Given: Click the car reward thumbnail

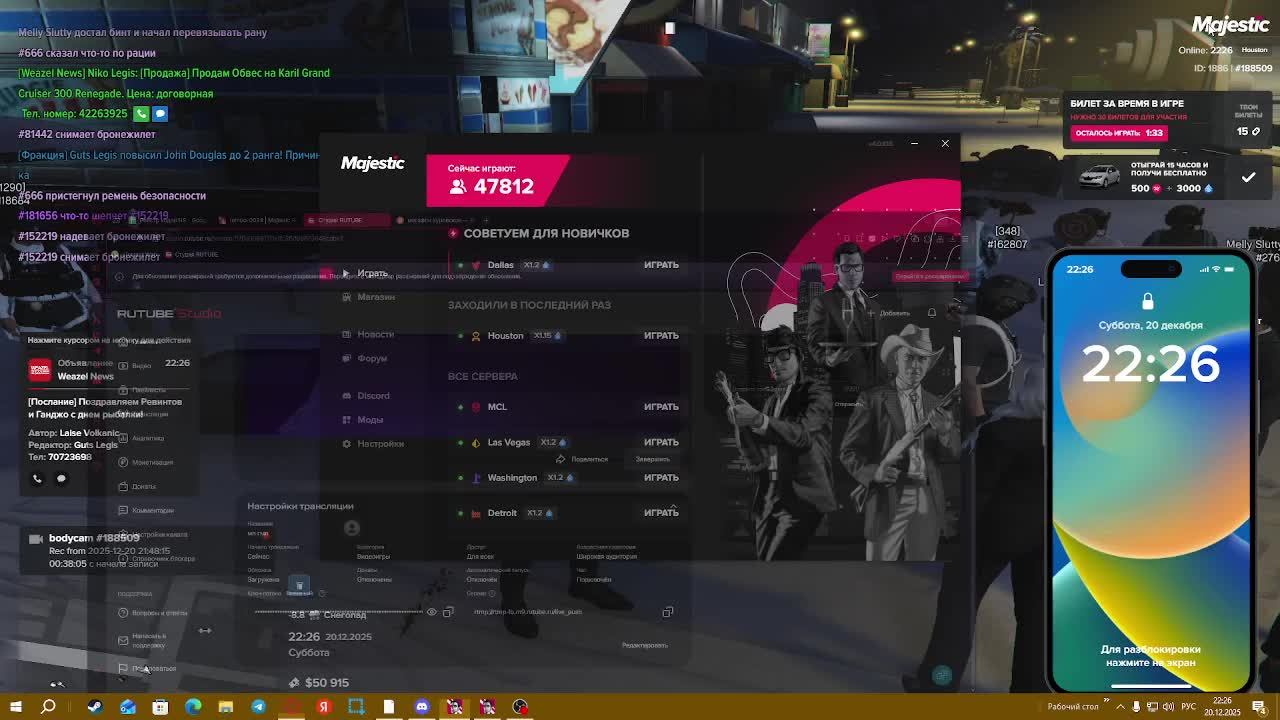Looking at the screenshot, I should tap(1101, 177).
